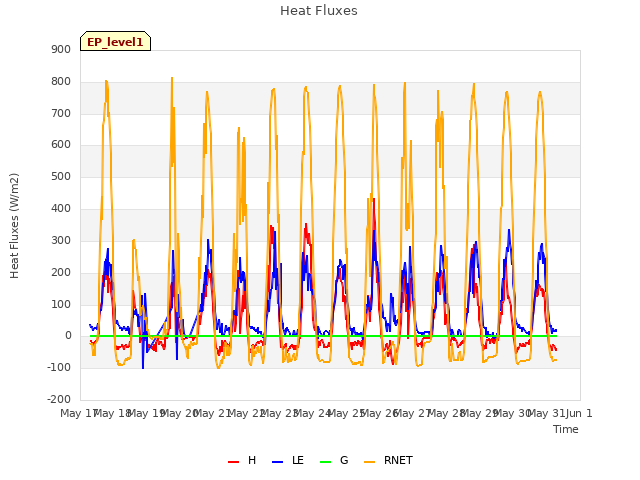Click the green G legend color marker
The width and height of the screenshot is (640, 480).
pyautogui.click(x=325, y=462)
